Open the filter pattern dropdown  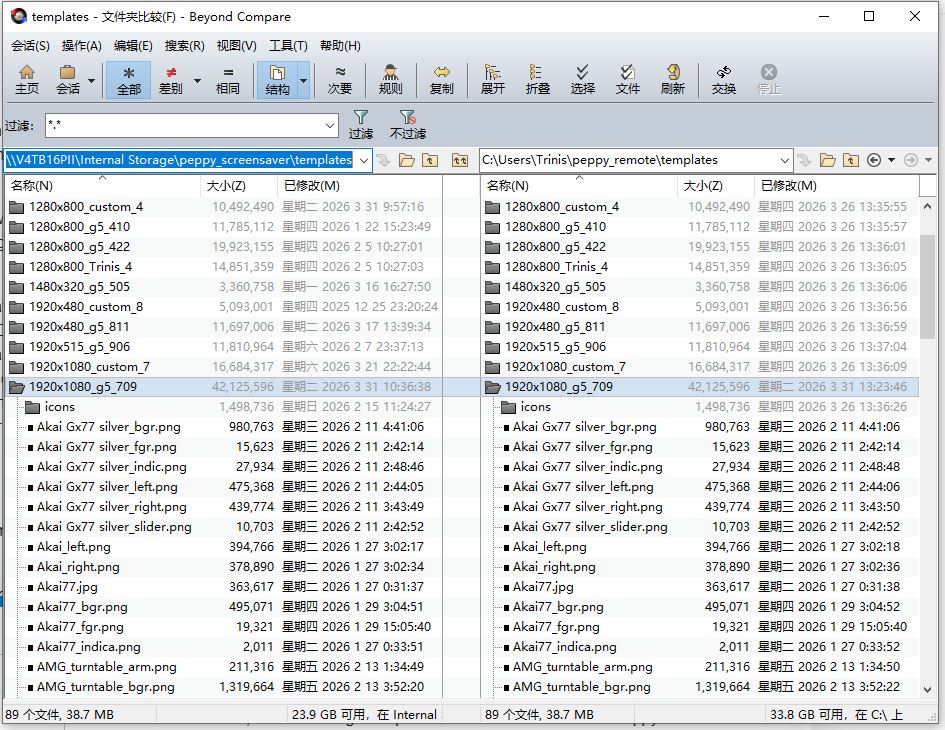point(330,126)
